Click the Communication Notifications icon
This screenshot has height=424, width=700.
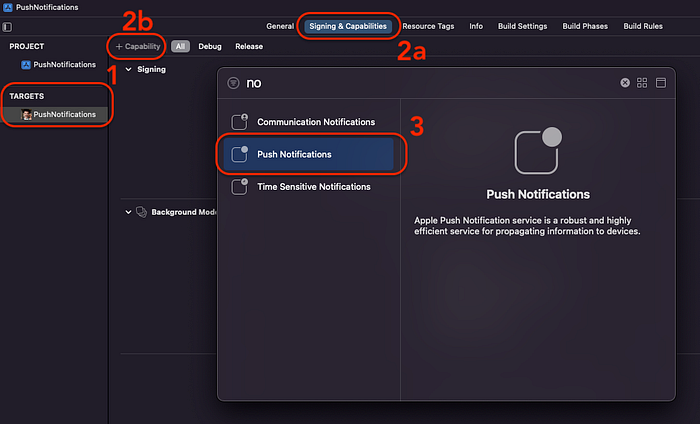click(239, 121)
